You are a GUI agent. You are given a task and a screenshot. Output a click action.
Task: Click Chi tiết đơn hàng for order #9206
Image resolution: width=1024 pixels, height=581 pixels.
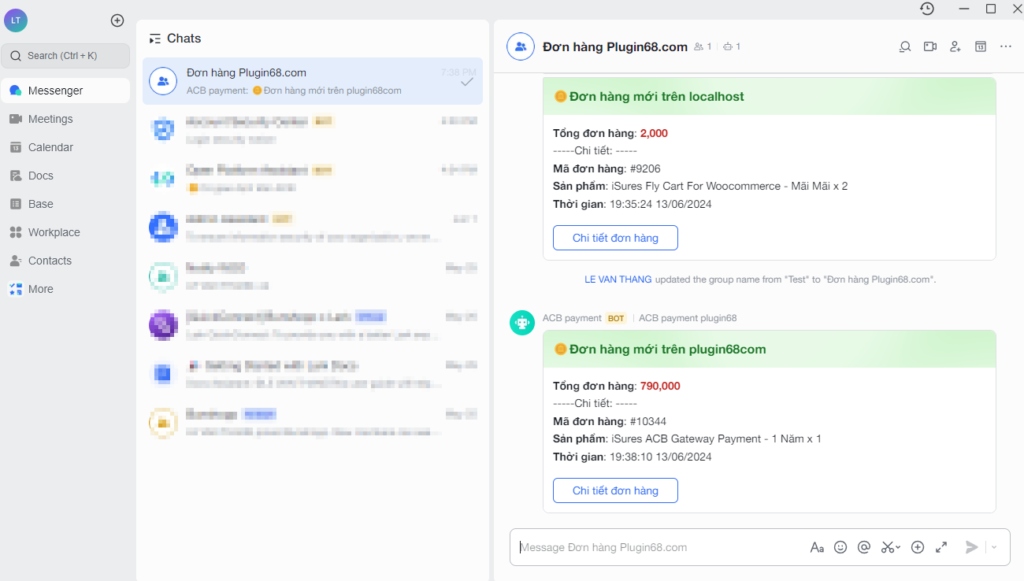pyautogui.click(x=615, y=238)
